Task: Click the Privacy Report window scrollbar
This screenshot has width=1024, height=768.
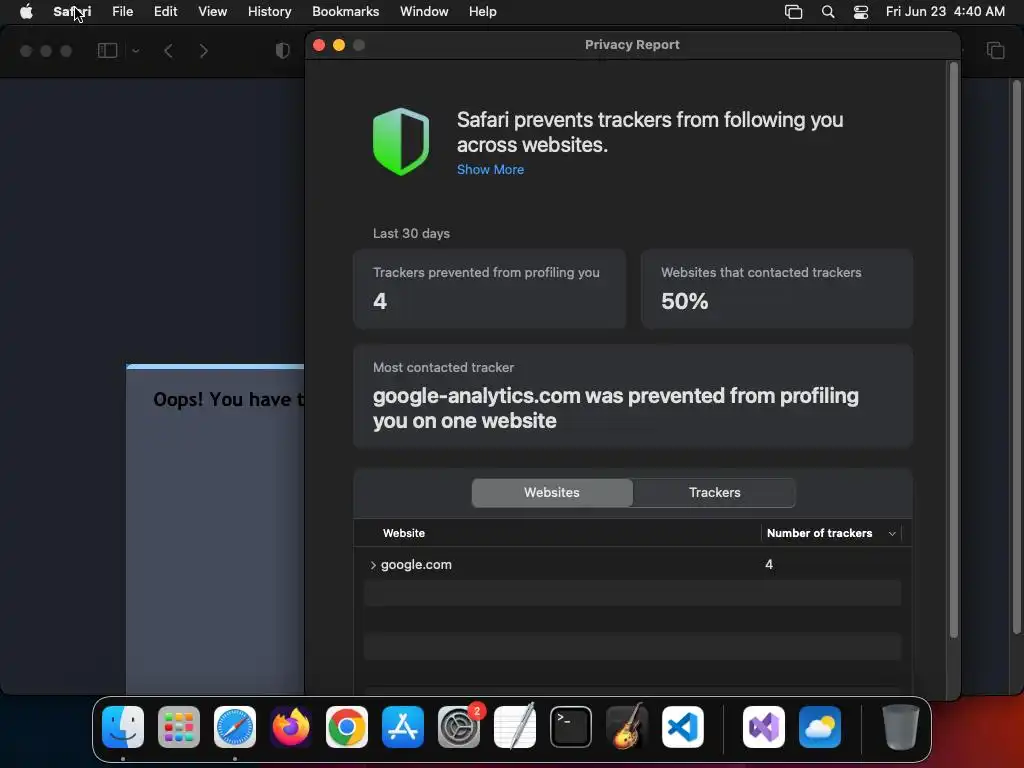Action: (x=953, y=349)
